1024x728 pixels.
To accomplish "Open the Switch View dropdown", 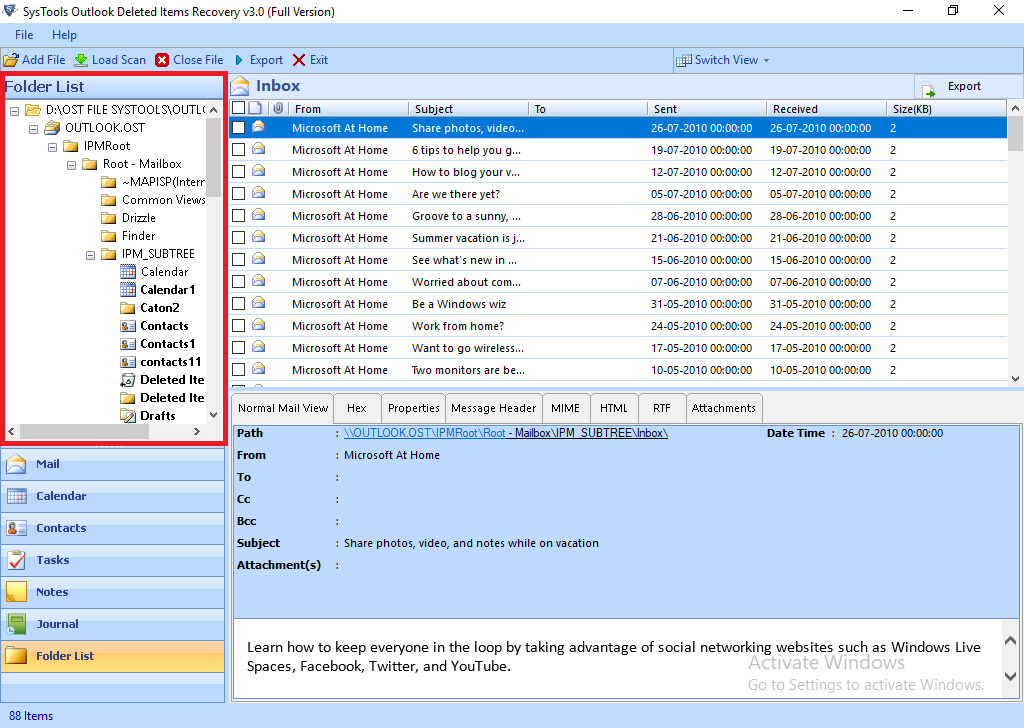I will [x=724, y=60].
